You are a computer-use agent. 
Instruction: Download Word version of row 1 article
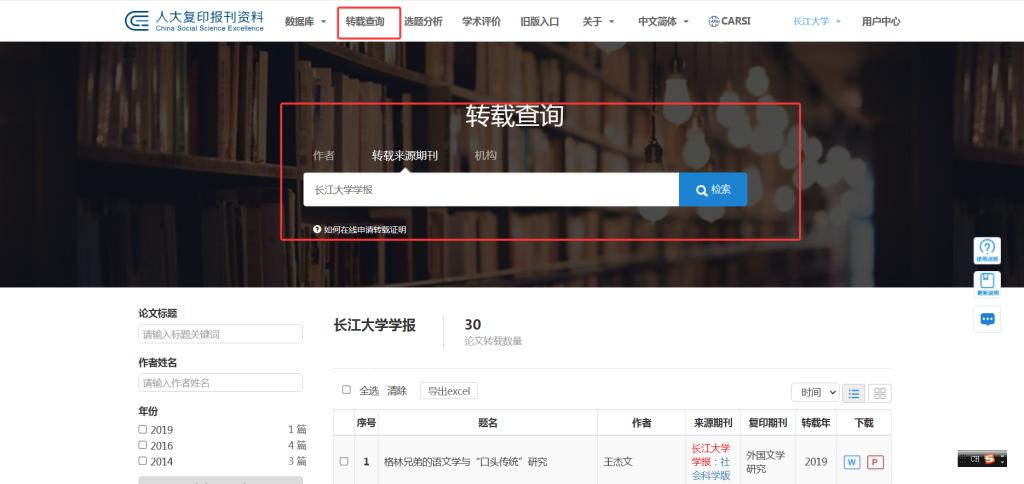click(852, 462)
